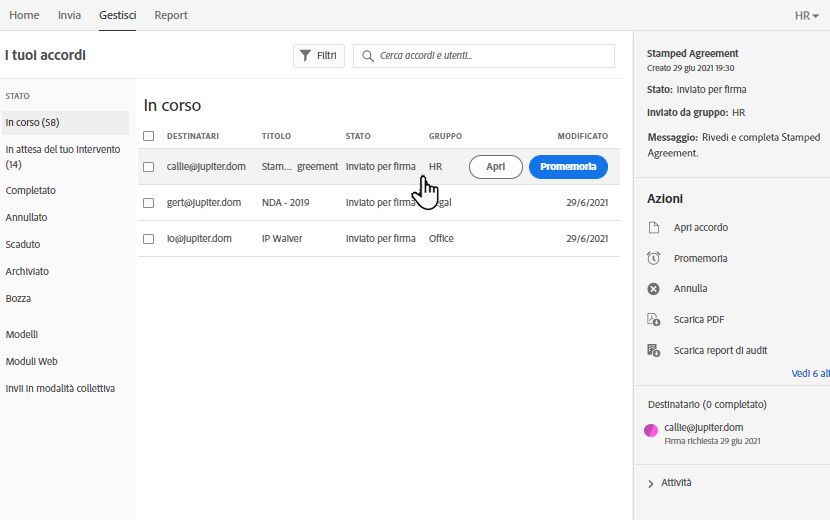830x520 pixels.
Task: Click the Scarica report di audit icon
Action: pos(654,350)
